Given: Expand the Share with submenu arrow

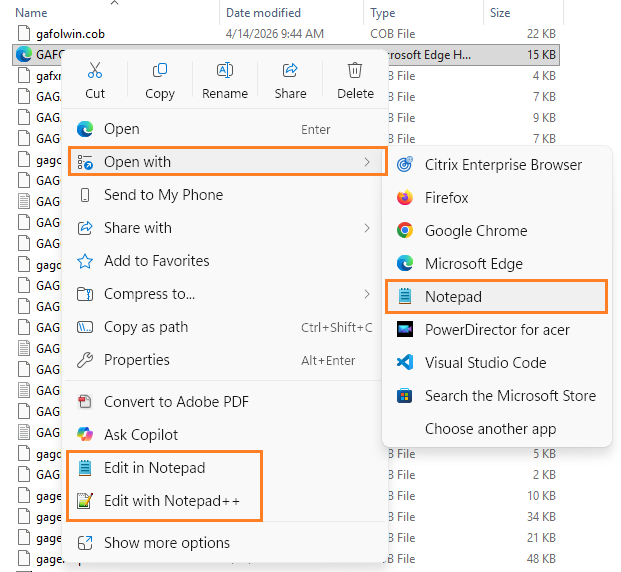Looking at the screenshot, I should point(367,228).
